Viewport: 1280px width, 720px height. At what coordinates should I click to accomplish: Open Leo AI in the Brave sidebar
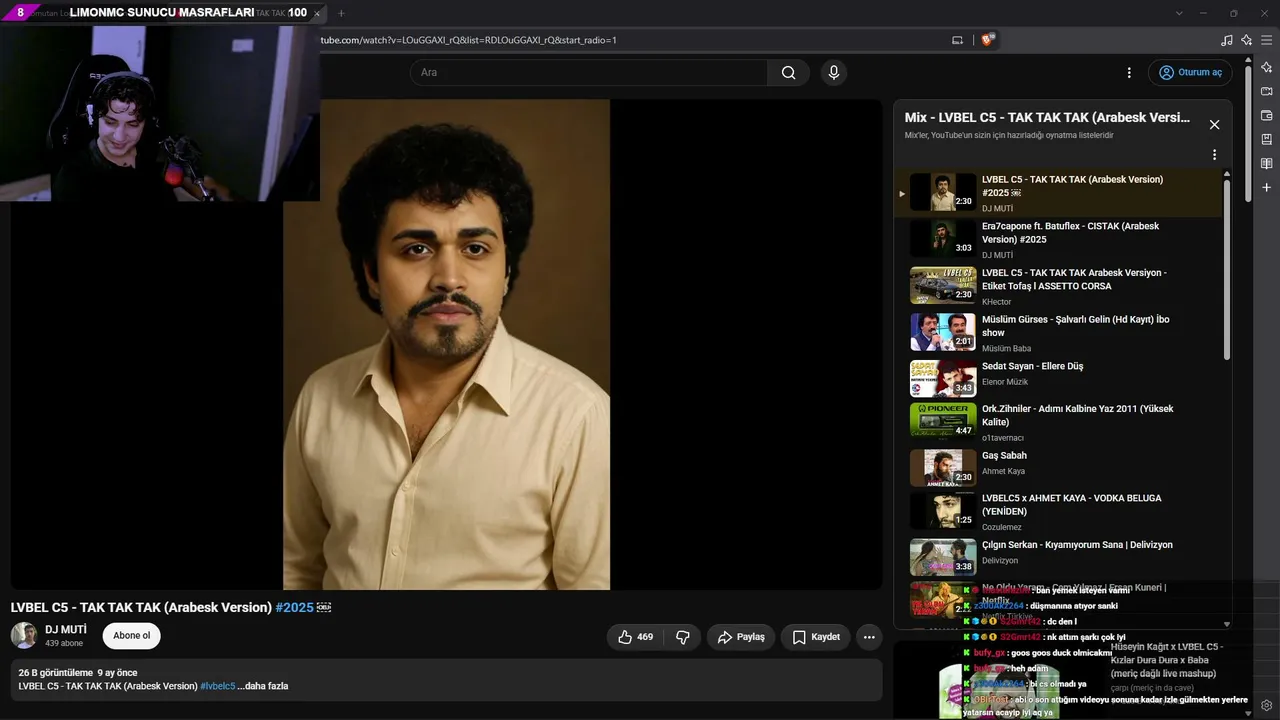pyautogui.click(x=1267, y=67)
